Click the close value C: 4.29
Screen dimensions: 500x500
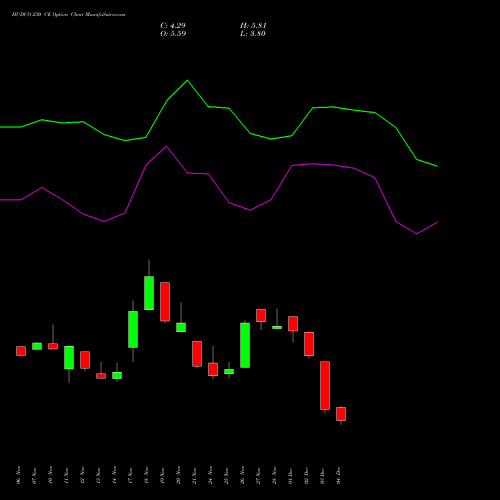coord(173,25)
